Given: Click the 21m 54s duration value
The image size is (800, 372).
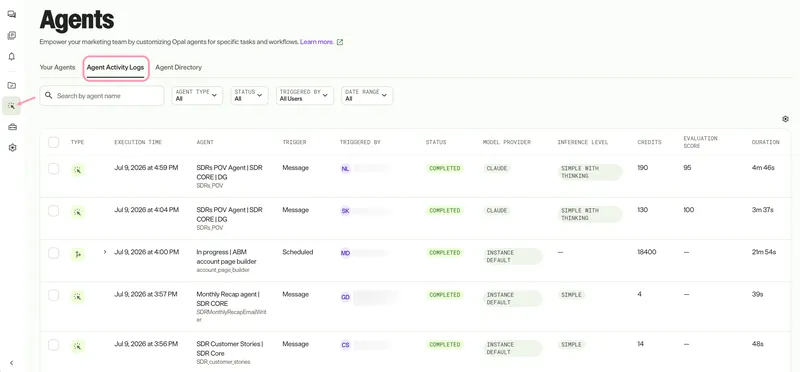Looking at the screenshot, I should pyautogui.click(x=764, y=252).
